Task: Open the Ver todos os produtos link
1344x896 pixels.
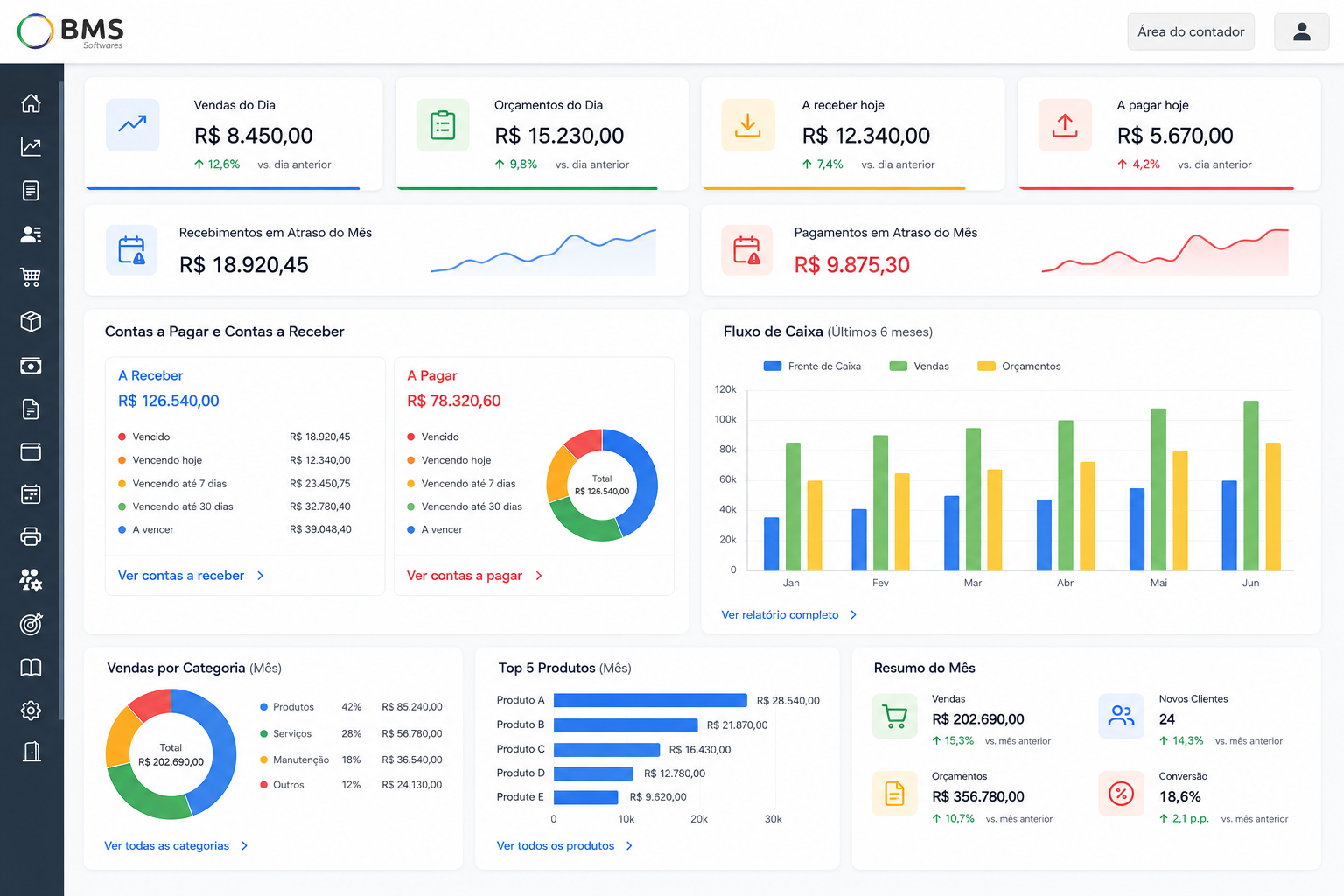Action: point(564,846)
